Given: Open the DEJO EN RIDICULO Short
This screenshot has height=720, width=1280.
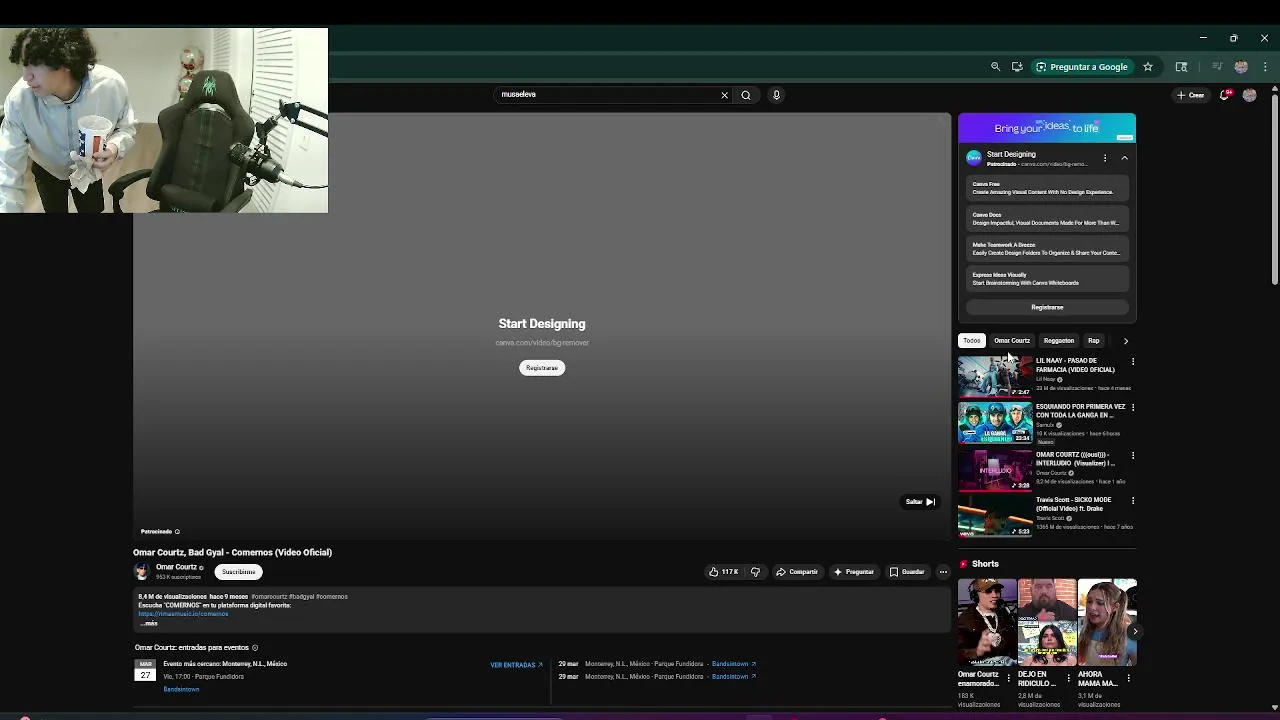Looking at the screenshot, I should click(x=1047, y=622).
